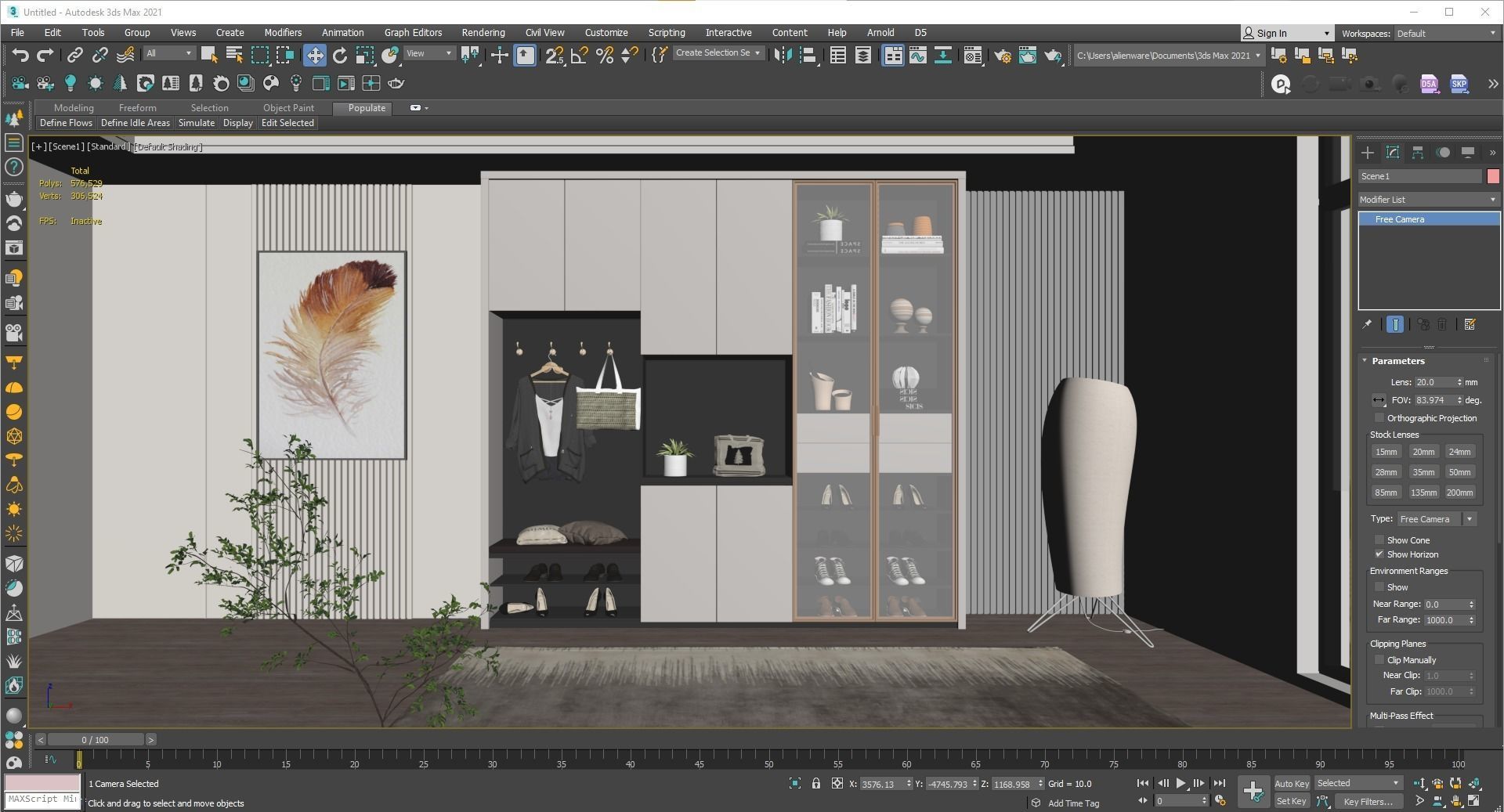1504x812 pixels.
Task: Enable the Show Cone checkbox
Action: [x=1379, y=540]
